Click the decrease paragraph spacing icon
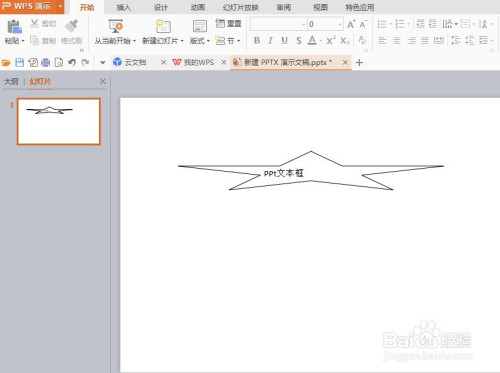This screenshot has height=373, width=500. [470, 40]
